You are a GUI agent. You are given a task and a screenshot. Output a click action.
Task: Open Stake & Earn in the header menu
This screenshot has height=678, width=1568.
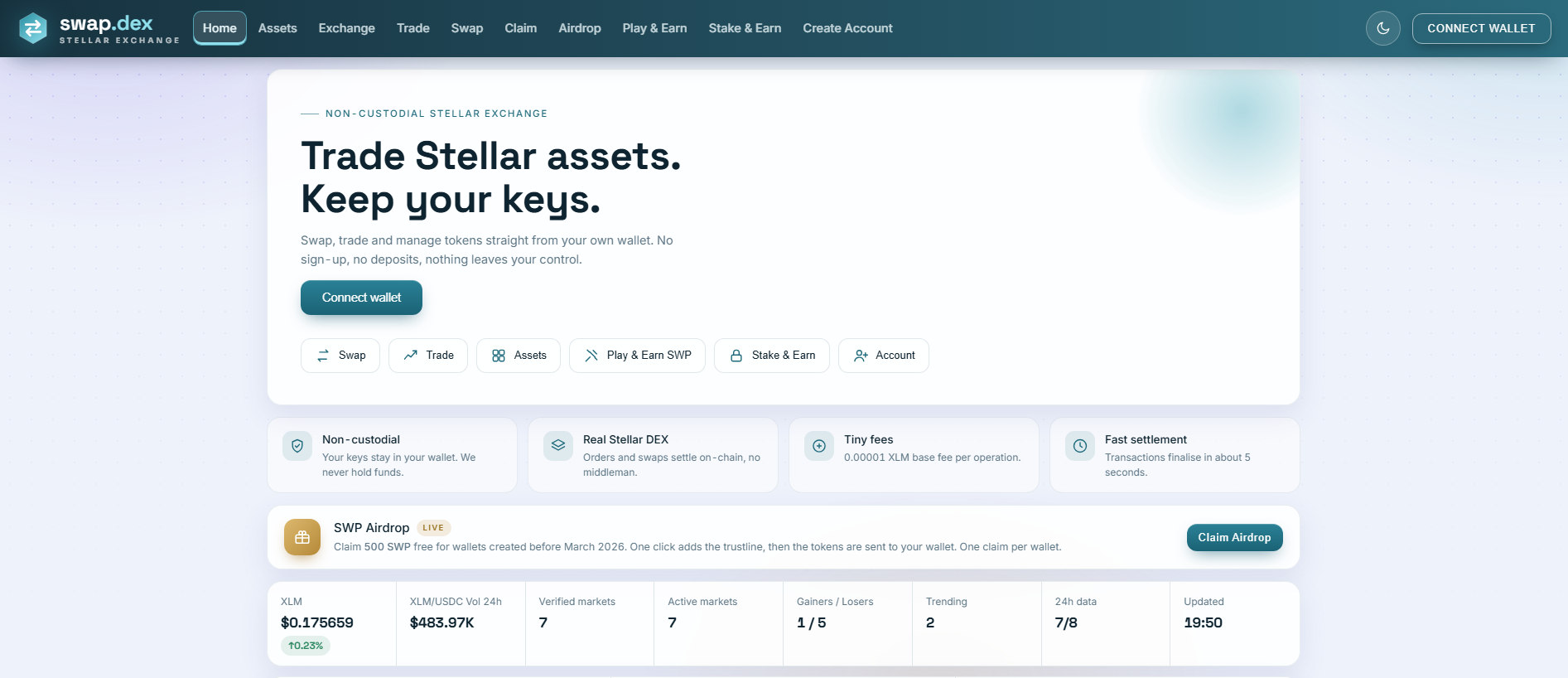(x=745, y=28)
